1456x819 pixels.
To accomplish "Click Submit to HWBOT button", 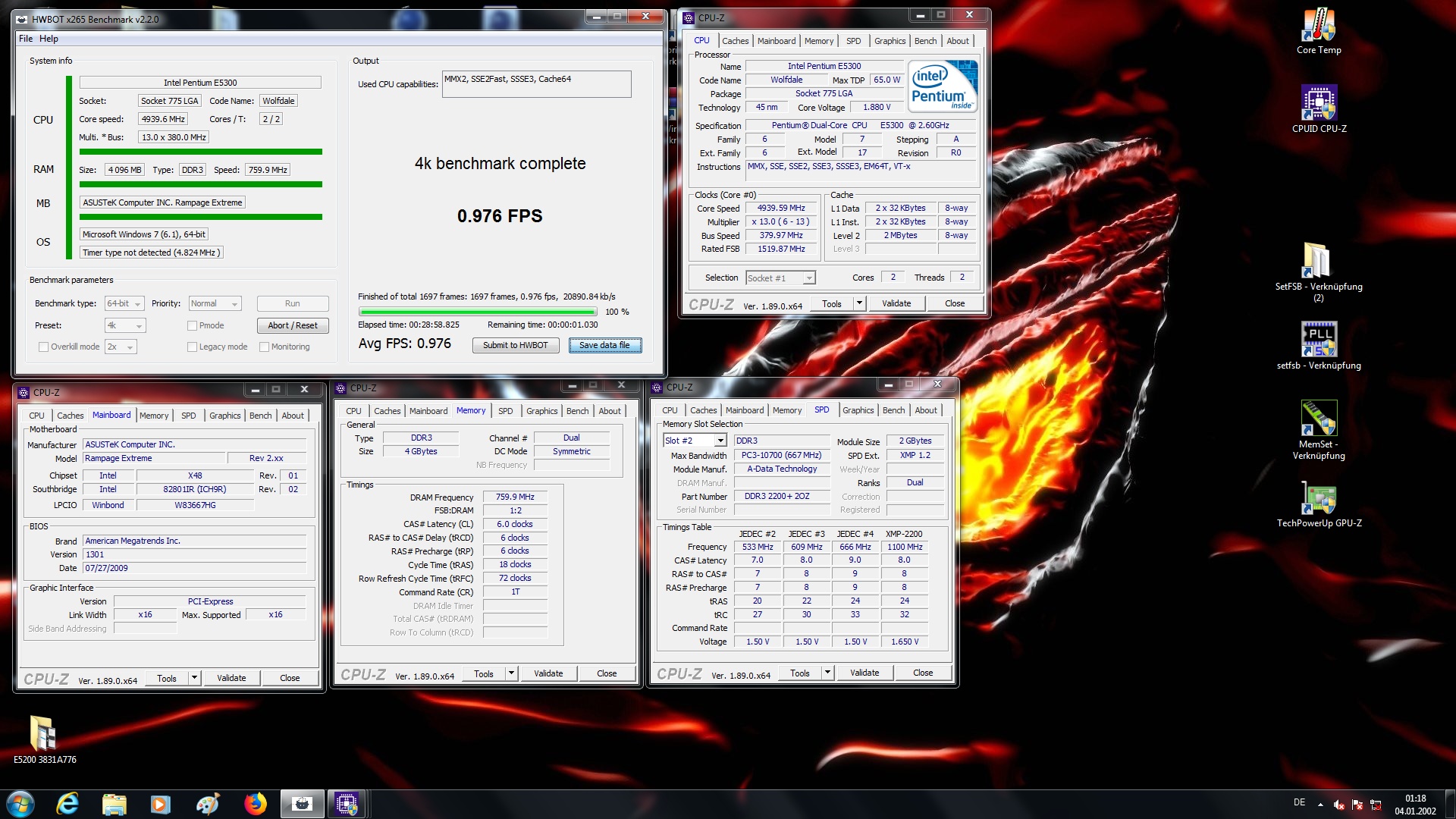I will 515,345.
